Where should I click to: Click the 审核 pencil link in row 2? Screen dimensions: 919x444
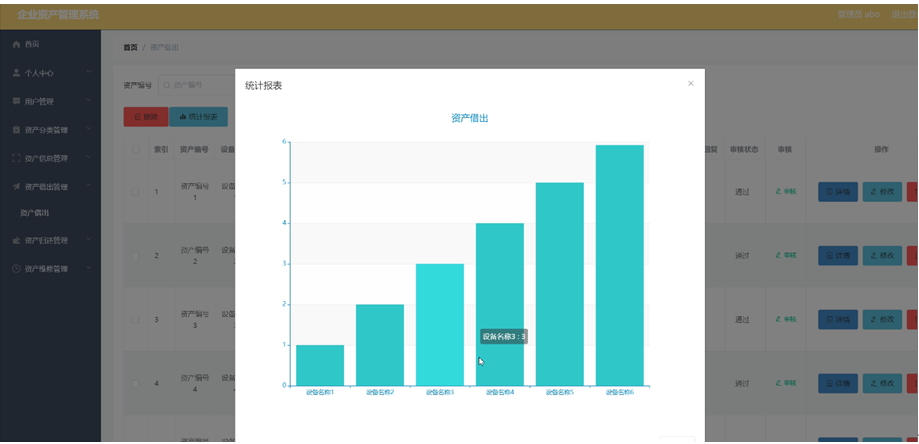pos(785,255)
